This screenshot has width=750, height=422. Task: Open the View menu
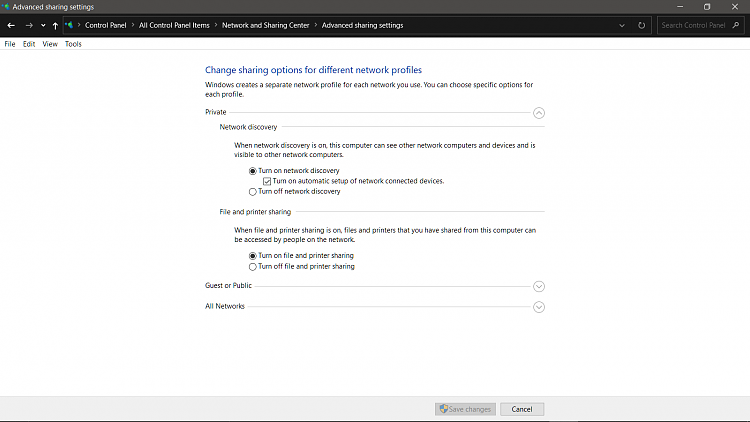[x=50, y=44]
